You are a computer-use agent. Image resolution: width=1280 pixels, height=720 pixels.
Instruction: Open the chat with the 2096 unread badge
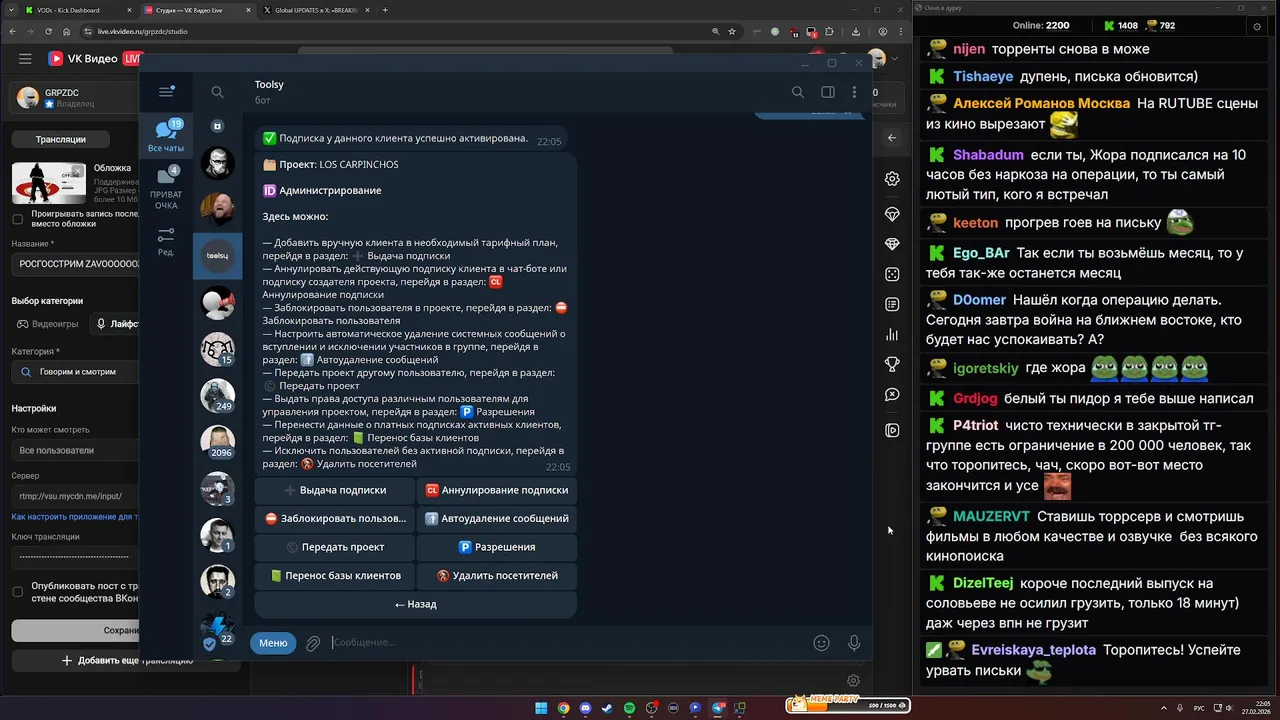pyautogui.click(x=217, y=441)
